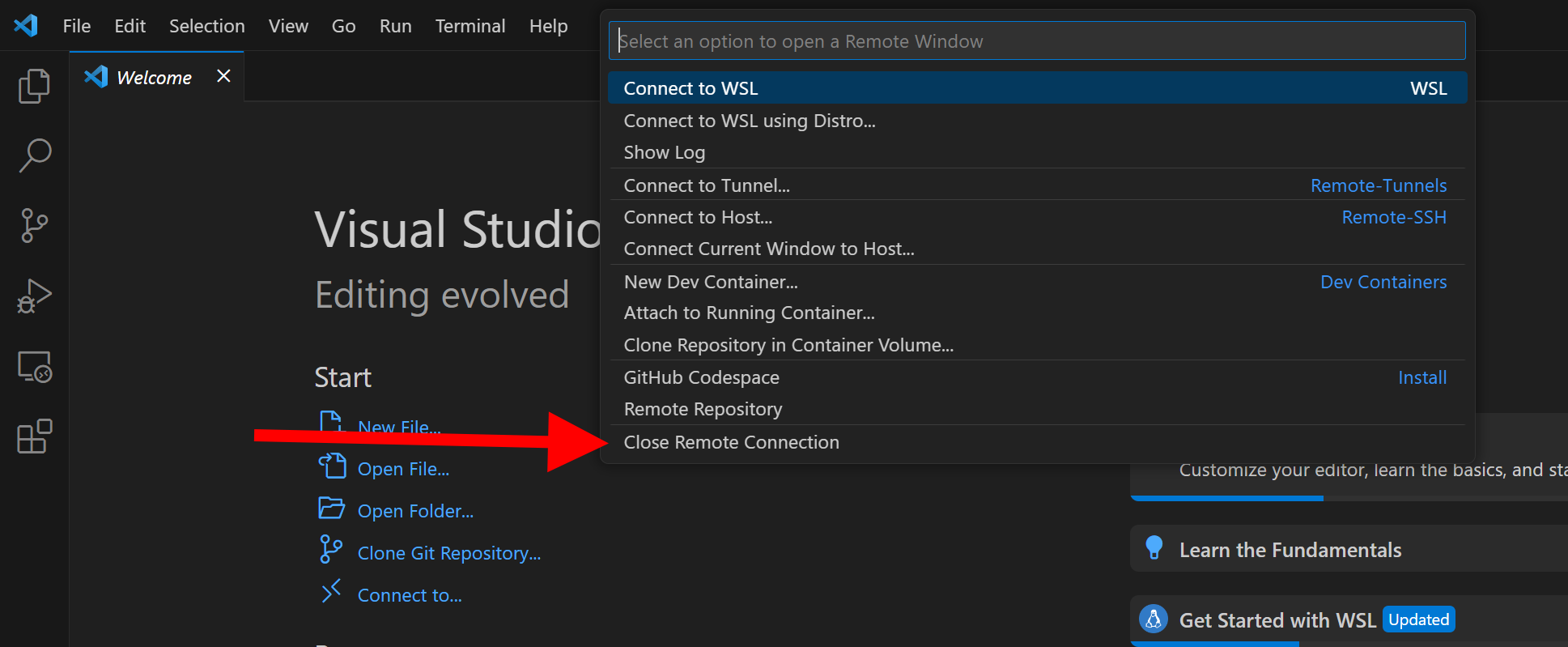
Task: Open the Source Control view icon
Action: (34, 225)
